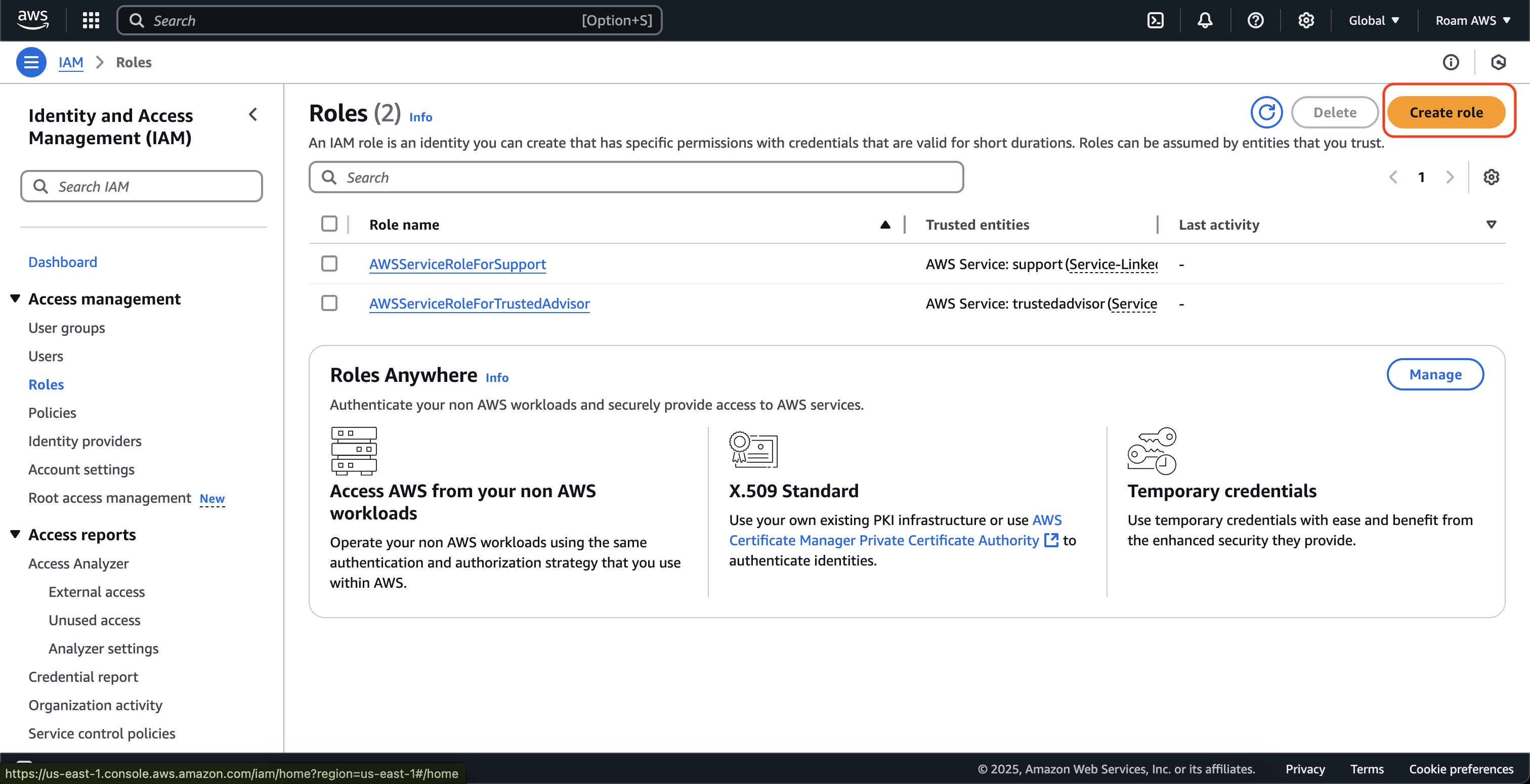Open Unused access under Access Analyzer

pyautogui.click(x=95, y=620)
